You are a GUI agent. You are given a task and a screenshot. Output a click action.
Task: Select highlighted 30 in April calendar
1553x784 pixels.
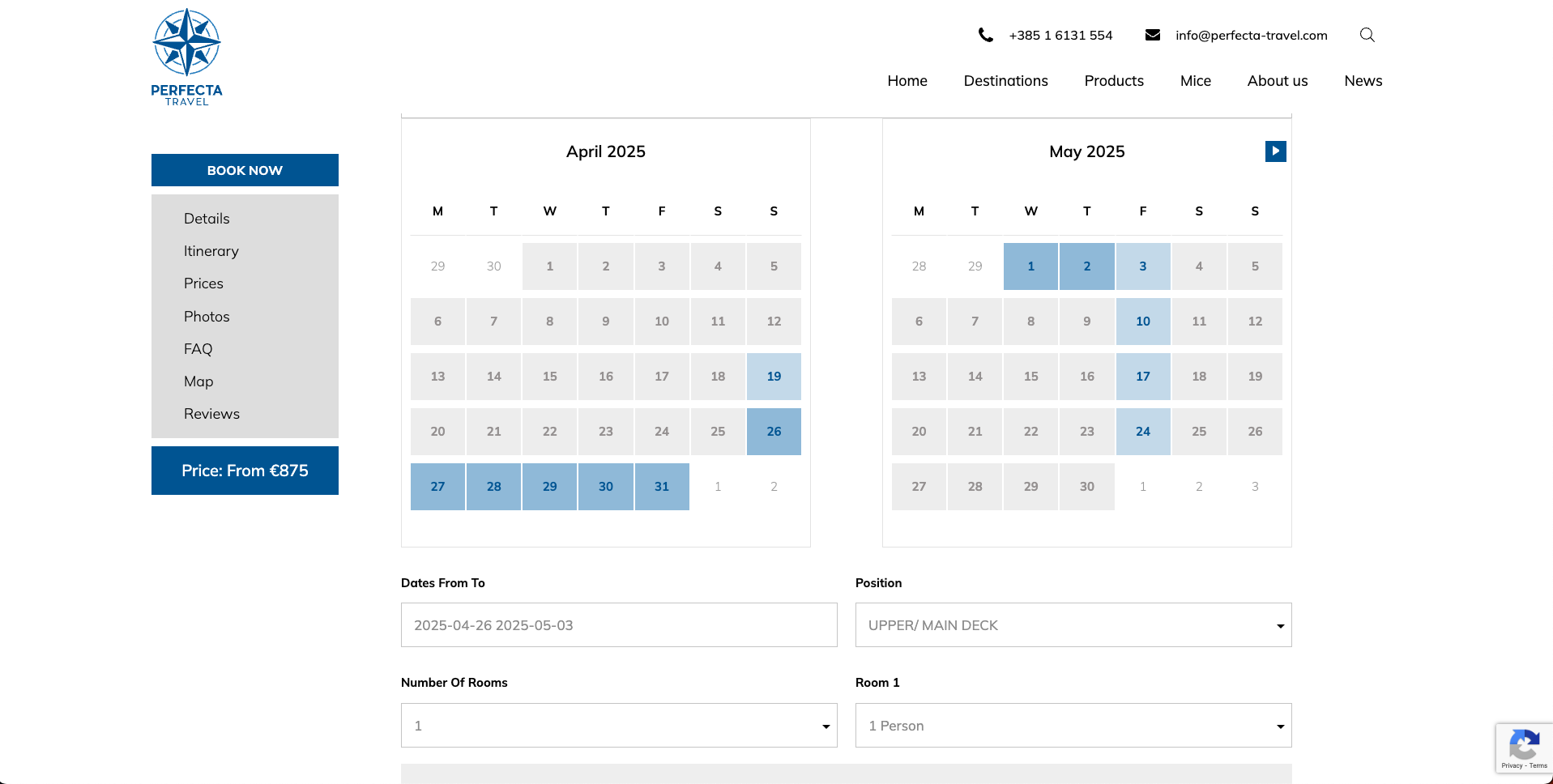(x=605, y=487)
